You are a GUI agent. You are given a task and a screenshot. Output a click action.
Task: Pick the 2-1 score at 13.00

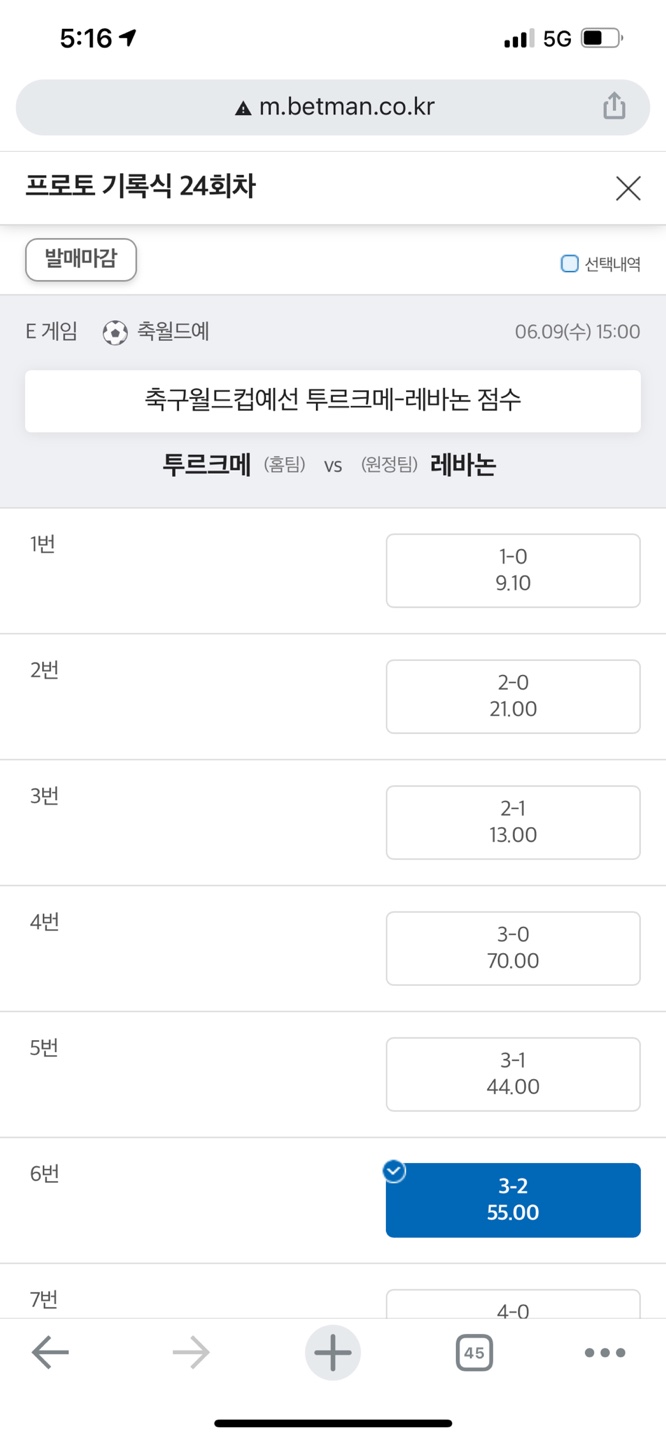[x=513, y=822]
